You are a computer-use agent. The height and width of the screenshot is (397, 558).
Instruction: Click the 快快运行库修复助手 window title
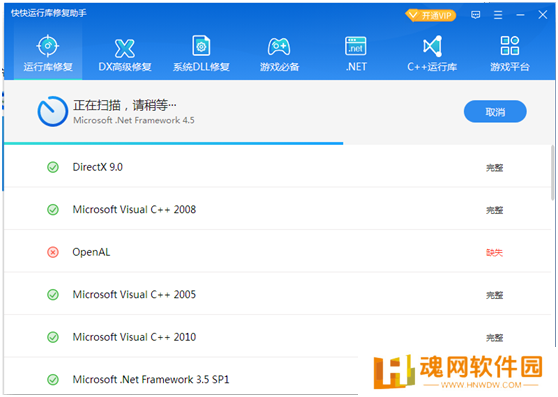49,13
